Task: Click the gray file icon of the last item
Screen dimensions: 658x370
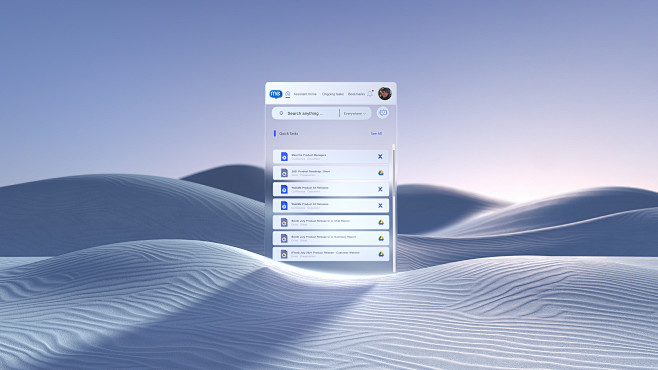Action: click(284, 254)
